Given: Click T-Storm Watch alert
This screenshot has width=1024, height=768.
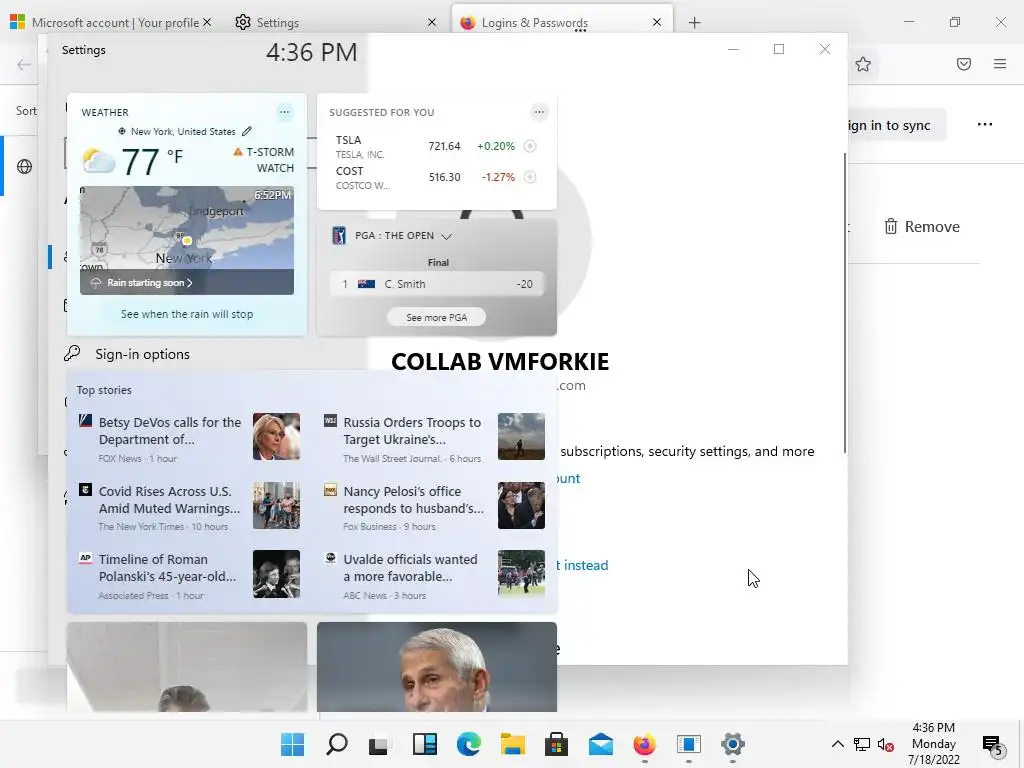Looking at the screenshot, I should point(264,160).
